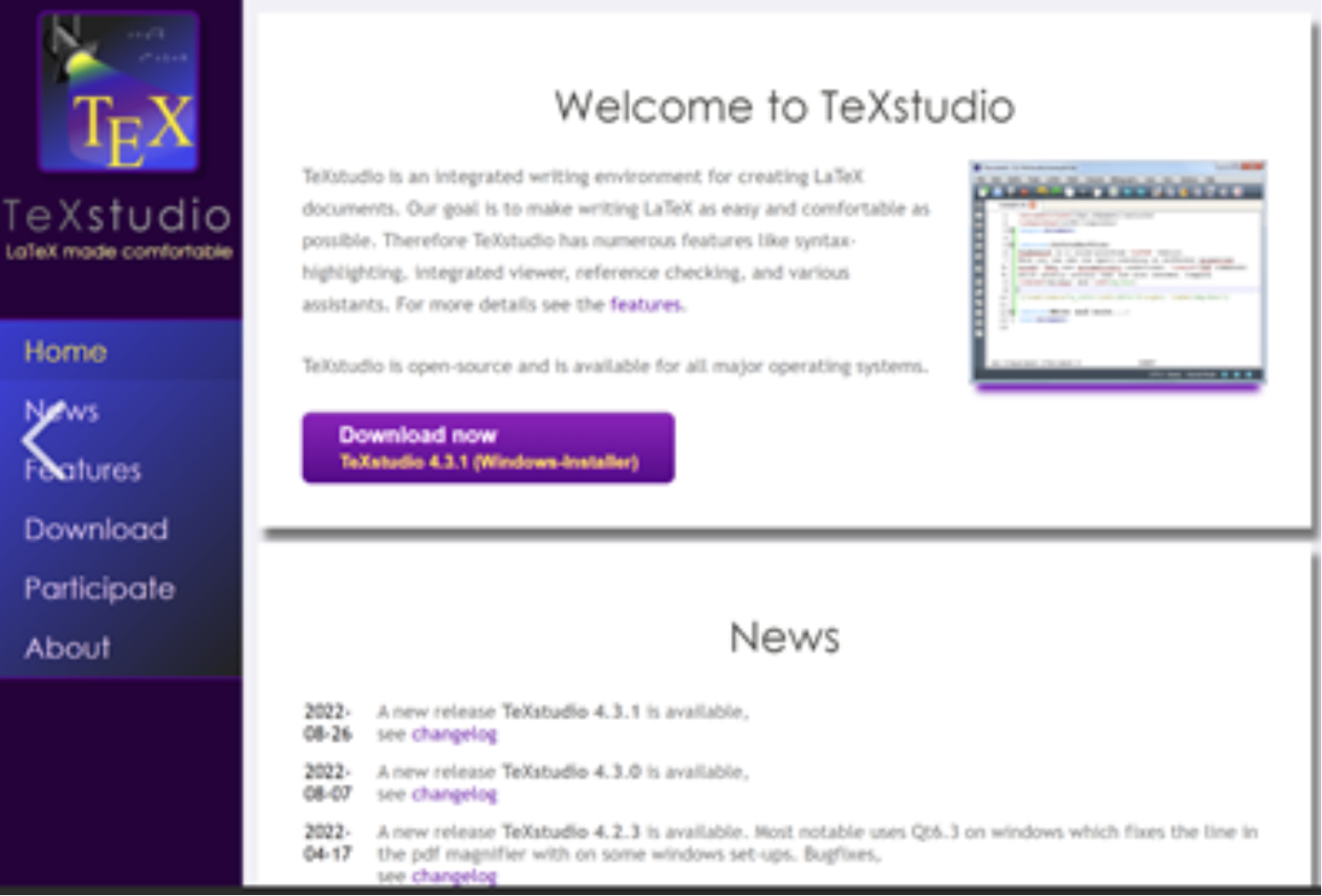Open the Download sidebar menu item

(96, 530)
